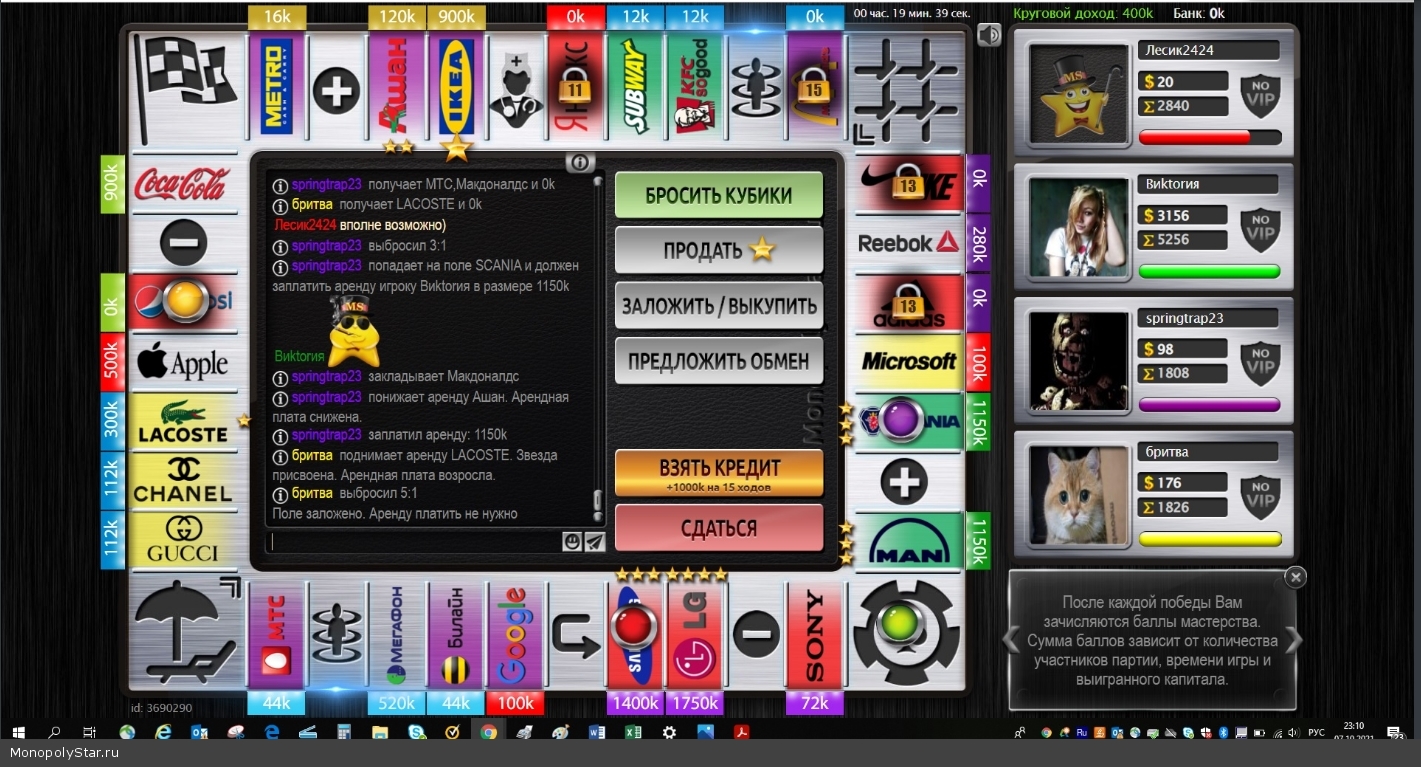Image resolution: width=1421 pixels, height=767 pixels.
Task: Open springtrap23 player avatar
Action: point(1079,361)
